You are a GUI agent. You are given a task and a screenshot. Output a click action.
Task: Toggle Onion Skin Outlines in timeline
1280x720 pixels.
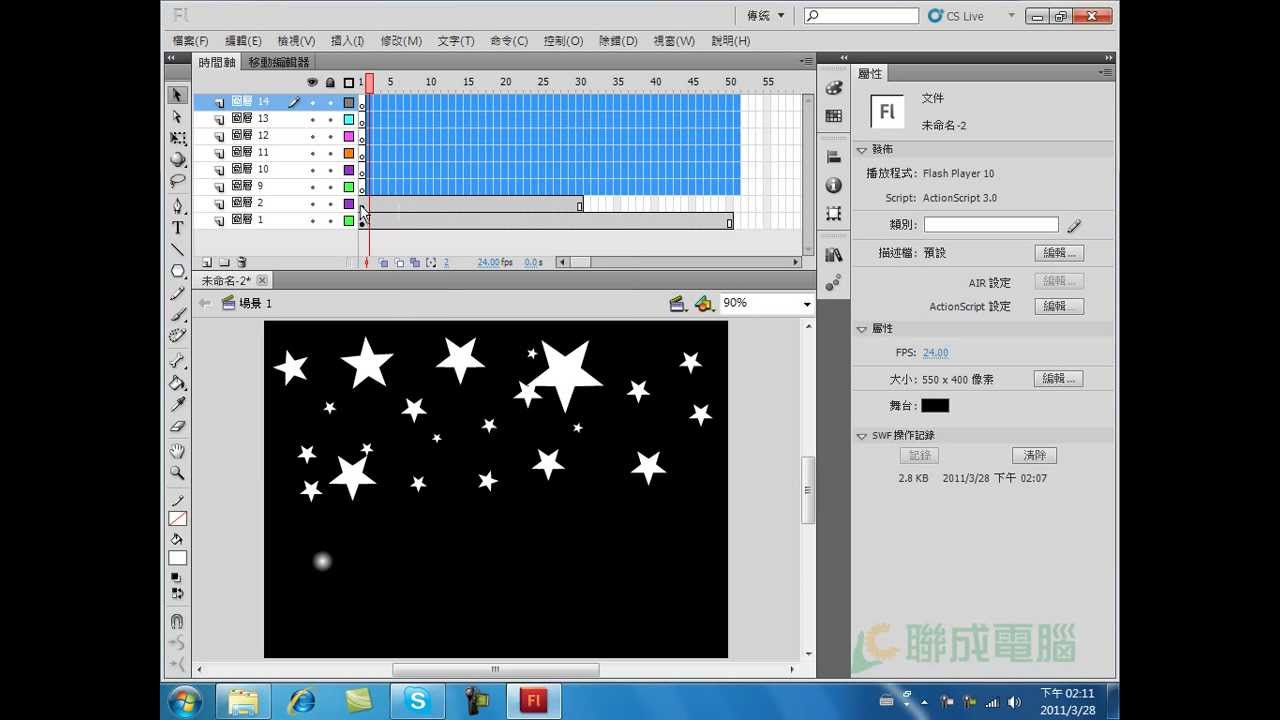[x=399, y=263]
